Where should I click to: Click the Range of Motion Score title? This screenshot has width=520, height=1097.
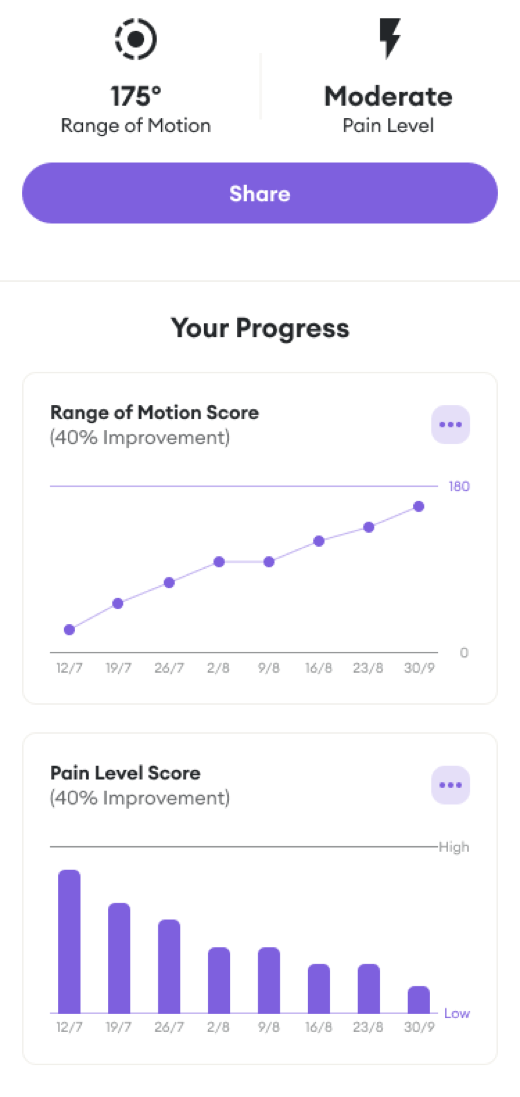coord(155,412)
